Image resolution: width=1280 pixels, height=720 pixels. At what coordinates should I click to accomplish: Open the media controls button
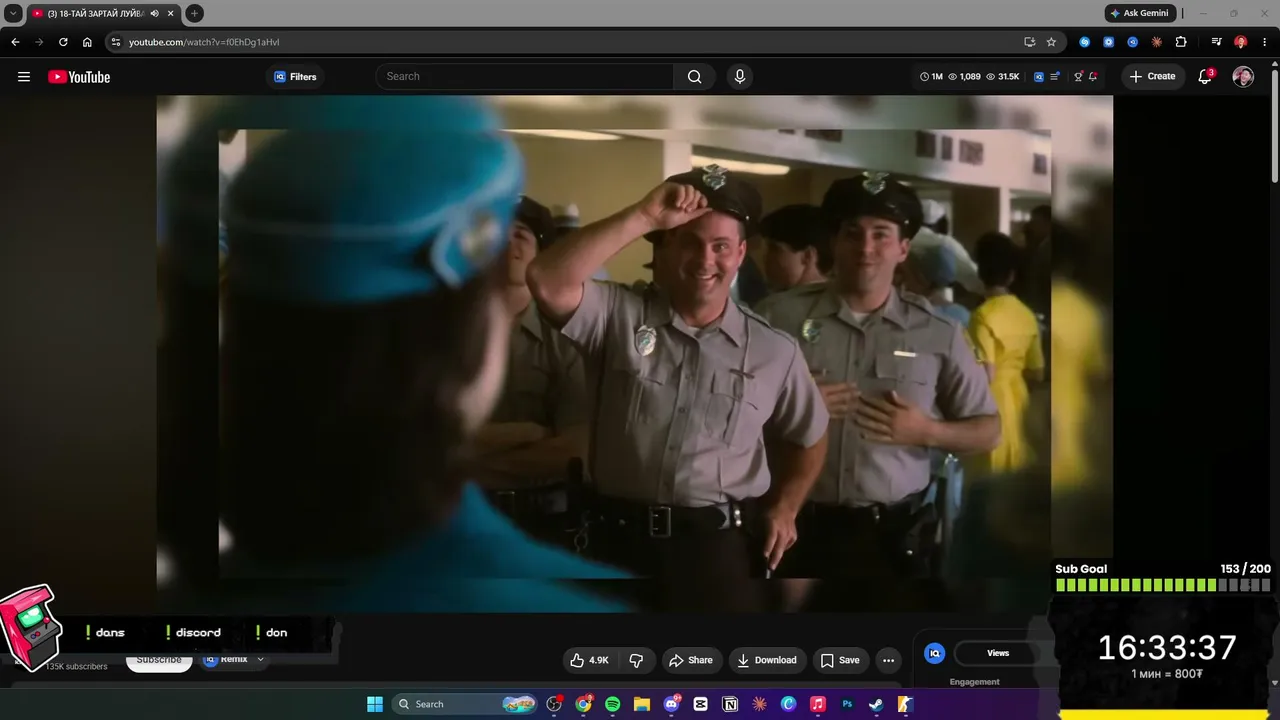[1216, 42]
